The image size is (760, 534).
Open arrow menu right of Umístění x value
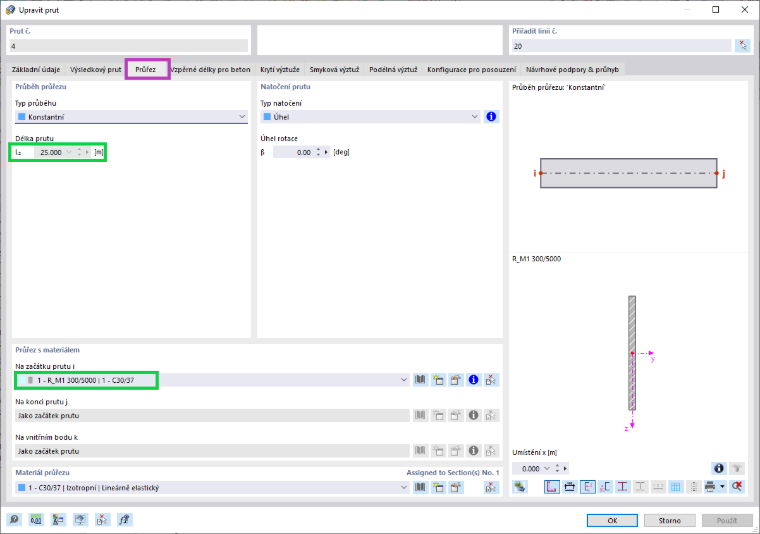pyautogui.click(x=565, y=468)
